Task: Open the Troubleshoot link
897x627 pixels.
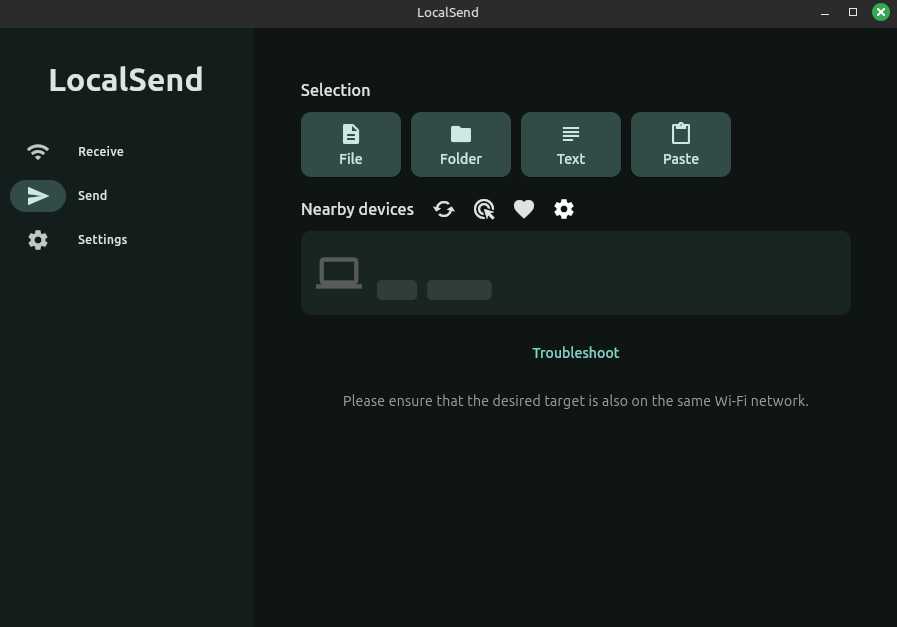Action: click(x=575, y=353)
